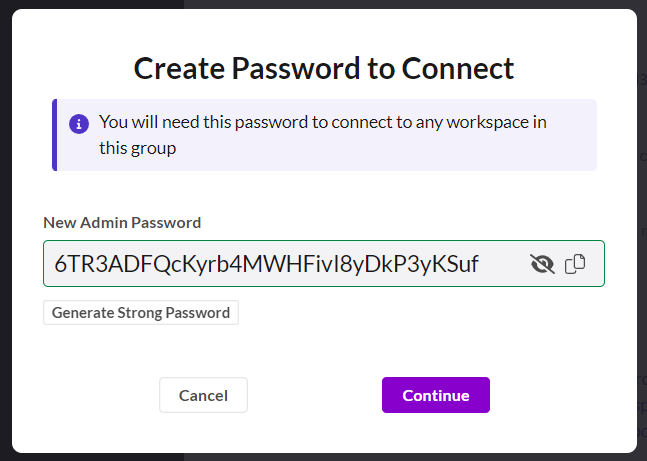Generate a new strong password

pyautogui.click(x=141, y=313)
